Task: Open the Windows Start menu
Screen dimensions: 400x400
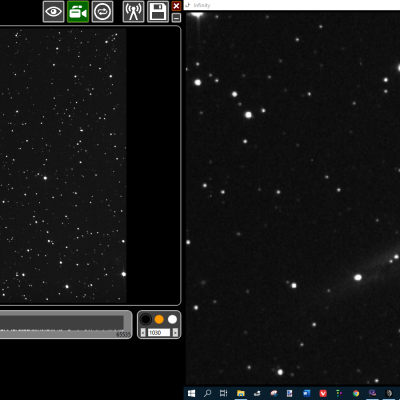Action: click(191, 393)
